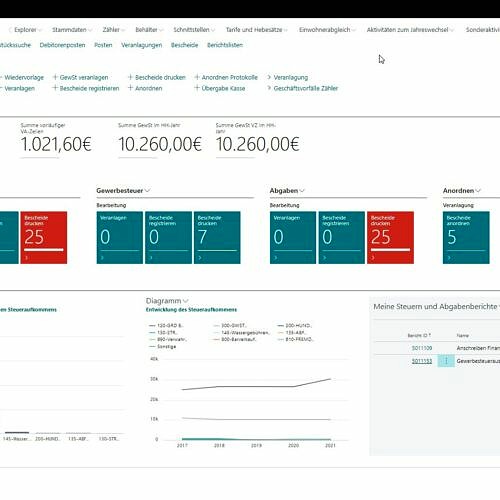Viewport: 500px width, 500px height.
Task: Click the plus icon beside GewSt veranlagen
Action: [x=55, y=77]
